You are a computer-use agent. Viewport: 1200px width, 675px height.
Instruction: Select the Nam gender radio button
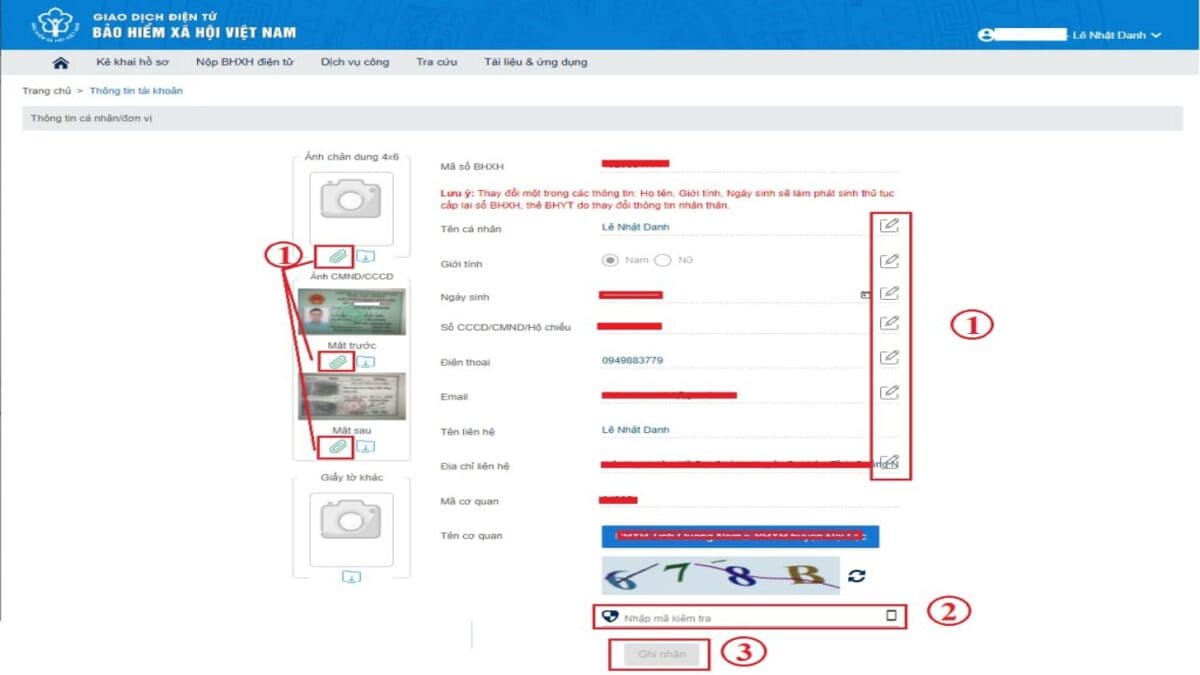pyautogui.click(x=610, y=259)
